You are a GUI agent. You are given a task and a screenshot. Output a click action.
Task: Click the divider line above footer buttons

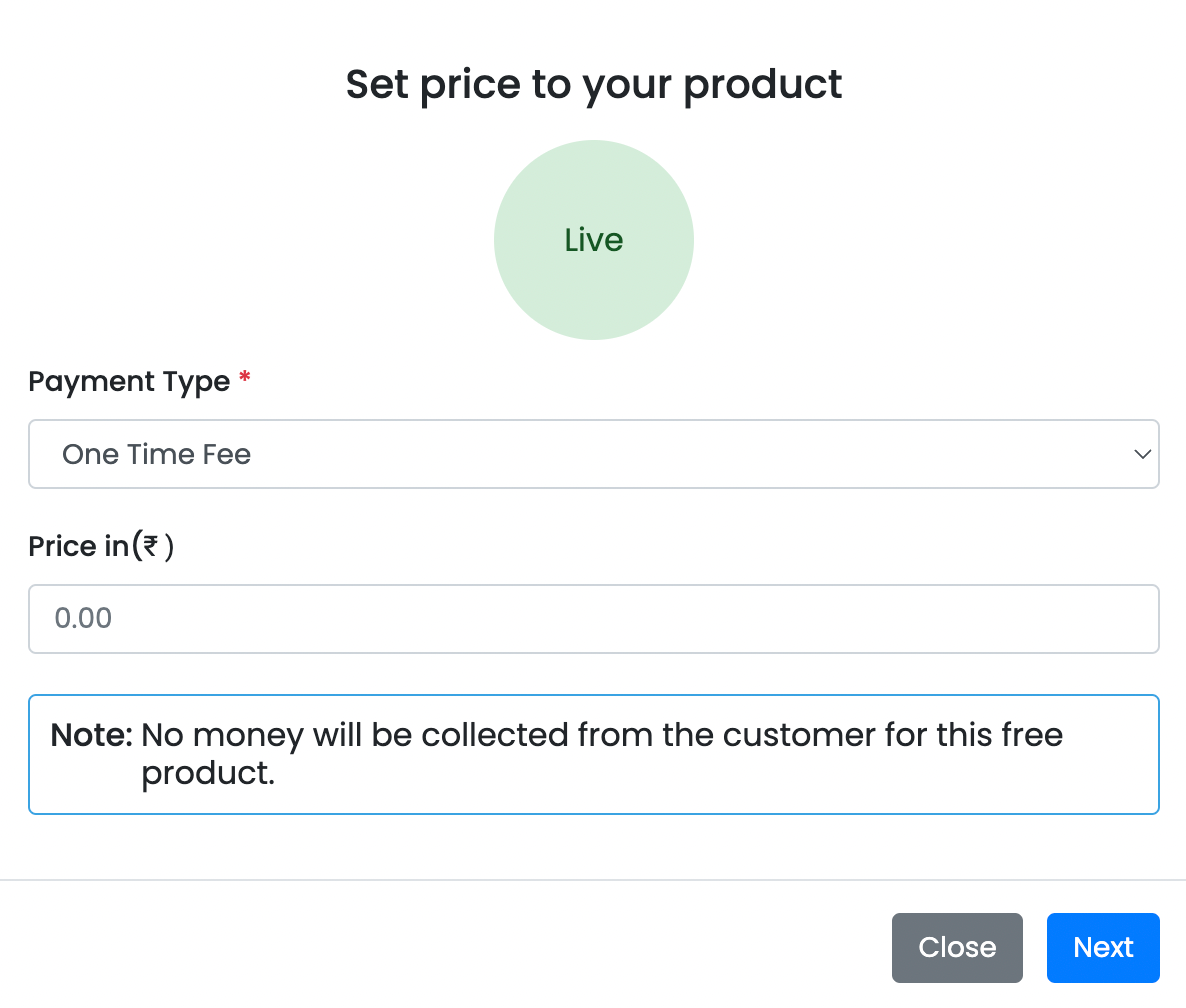click(593, 880)
